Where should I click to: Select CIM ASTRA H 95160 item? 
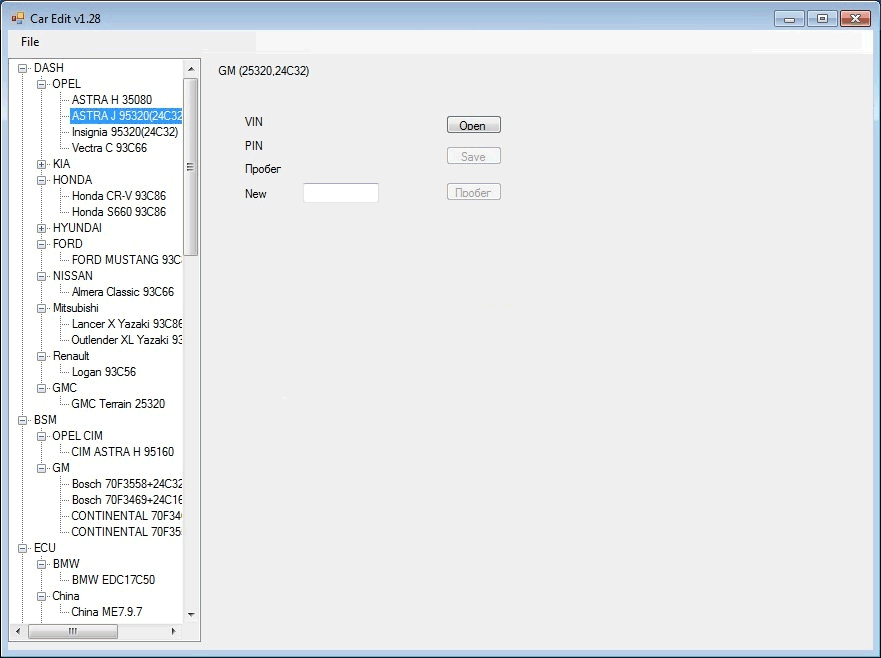(122, 452)
